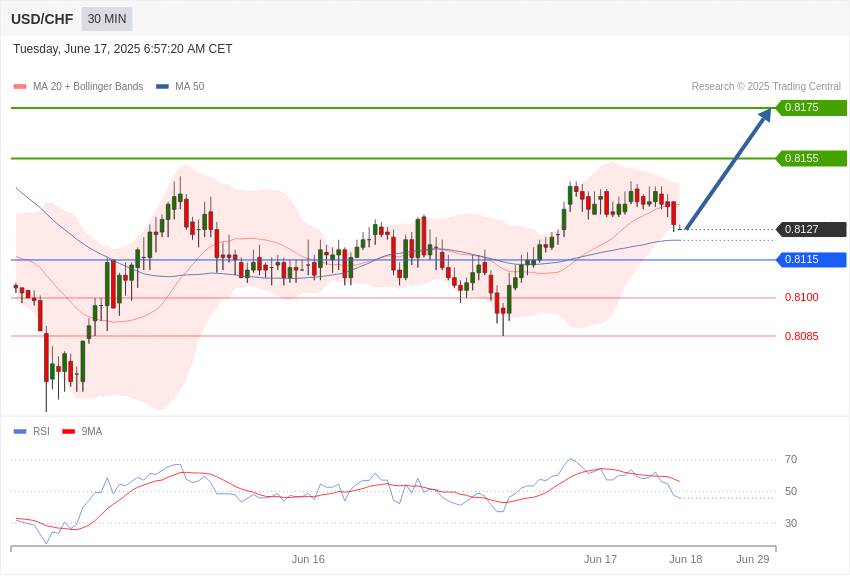Click the Jun 18 date axis label
Image resolution: width=850 pixels, height=576 pixels.
tap(686, 559)
